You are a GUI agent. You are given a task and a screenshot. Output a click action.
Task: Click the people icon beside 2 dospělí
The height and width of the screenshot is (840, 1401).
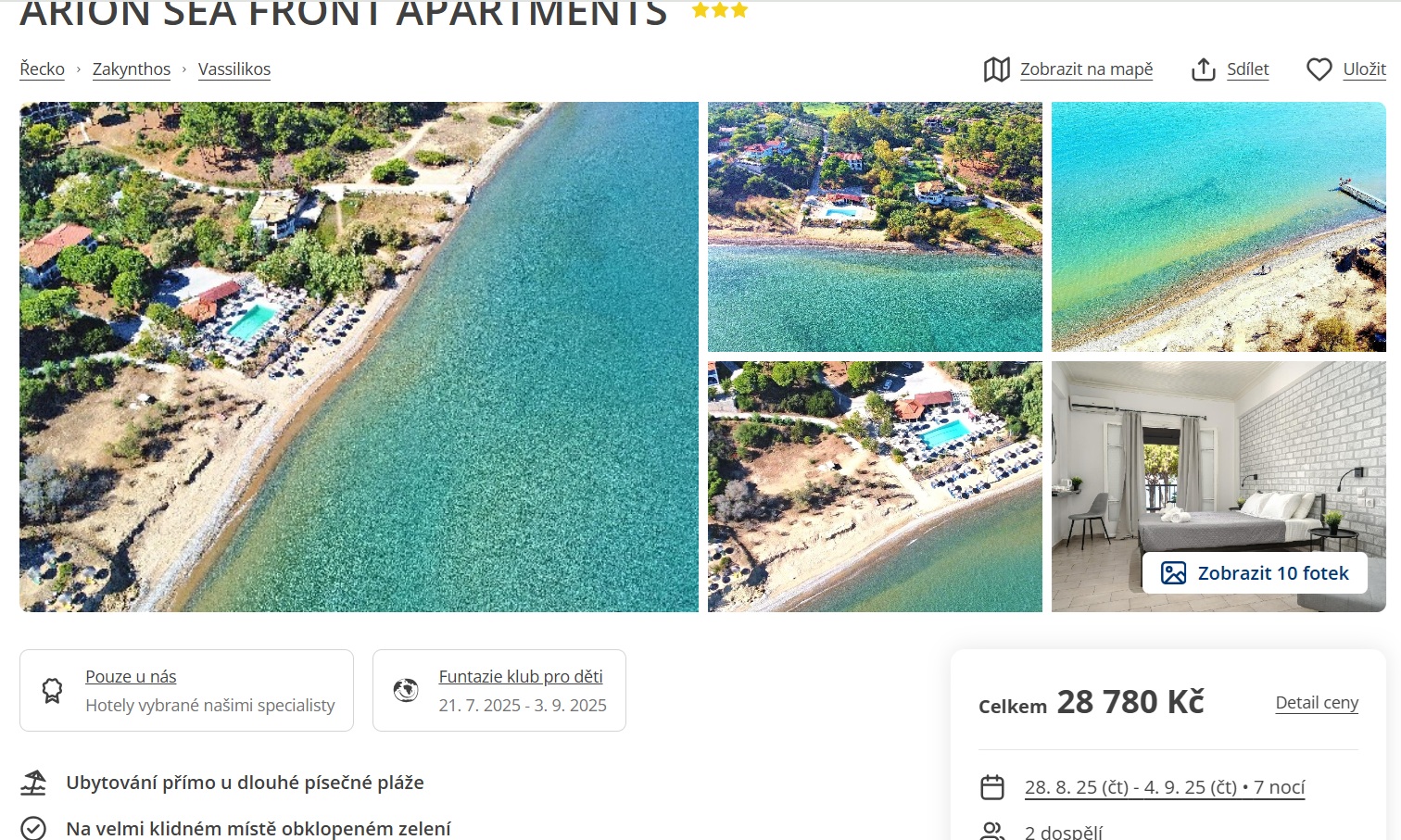(x=992, y=831)
